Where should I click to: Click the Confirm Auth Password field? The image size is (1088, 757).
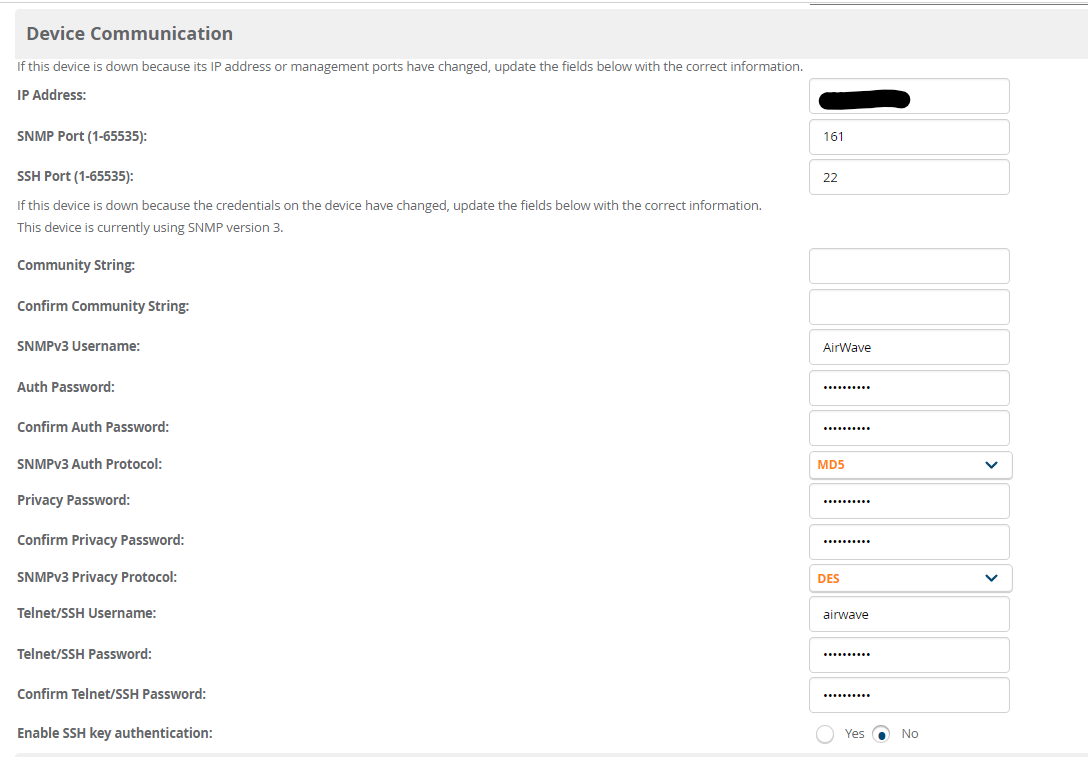click(909, 427)
